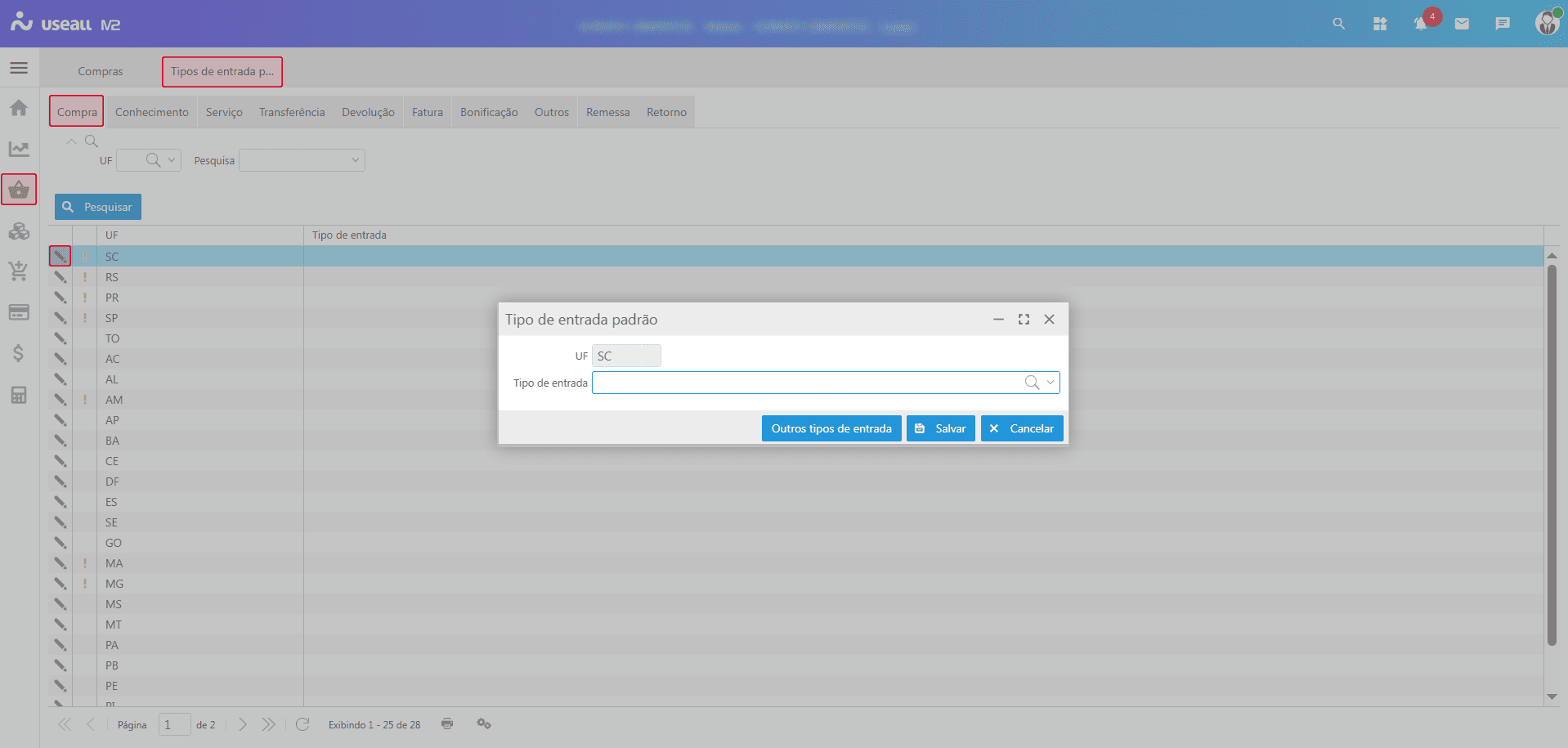Click the notifications bell icon
This screenshot has width=1568, height=748.
pos(1421,25)
